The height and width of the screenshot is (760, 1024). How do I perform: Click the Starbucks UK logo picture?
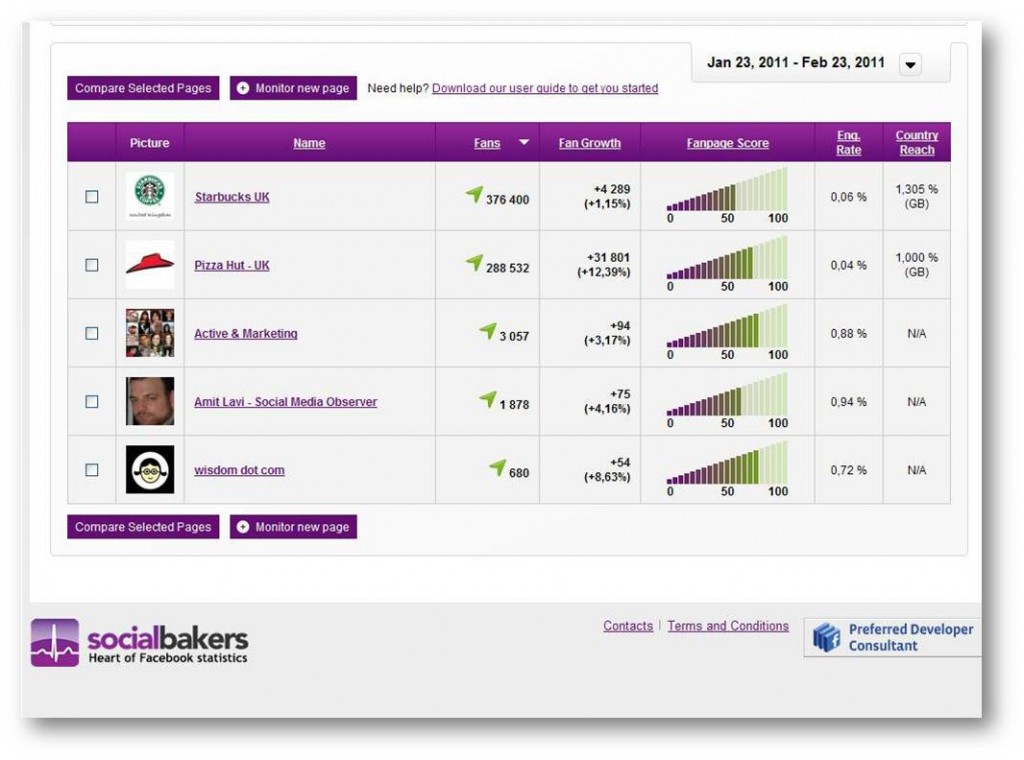[x=150, y=196]
